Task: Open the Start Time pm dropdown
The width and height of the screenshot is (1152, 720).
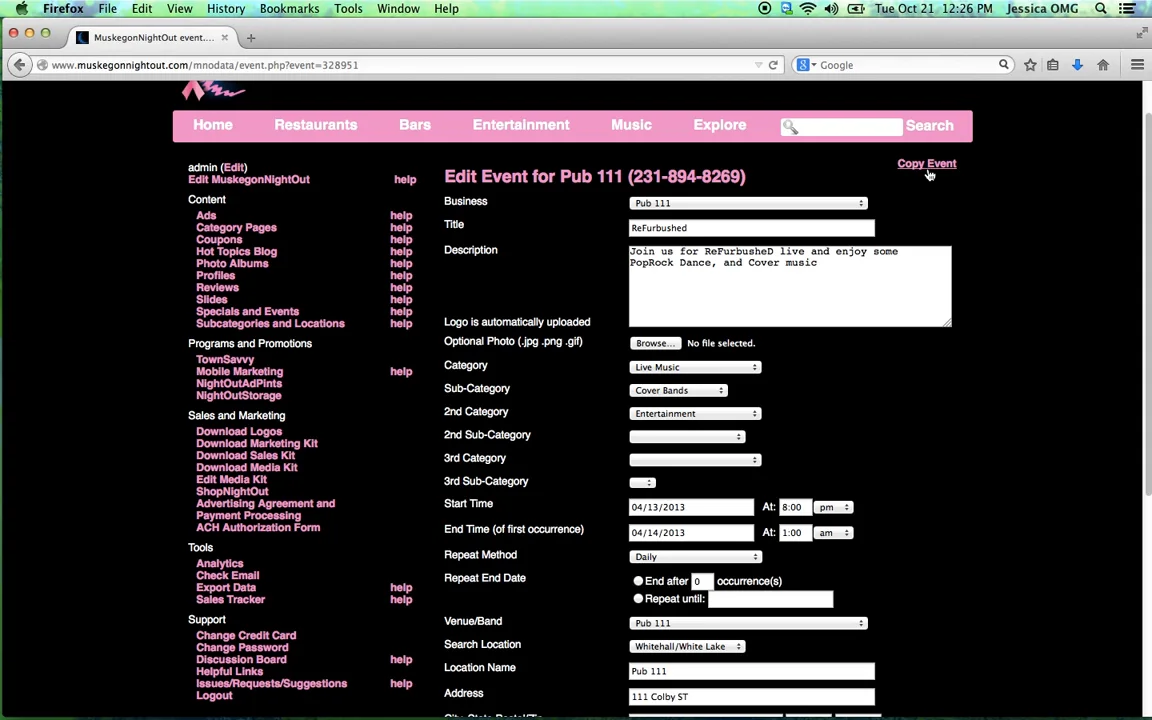Action: tap(833, 508)
